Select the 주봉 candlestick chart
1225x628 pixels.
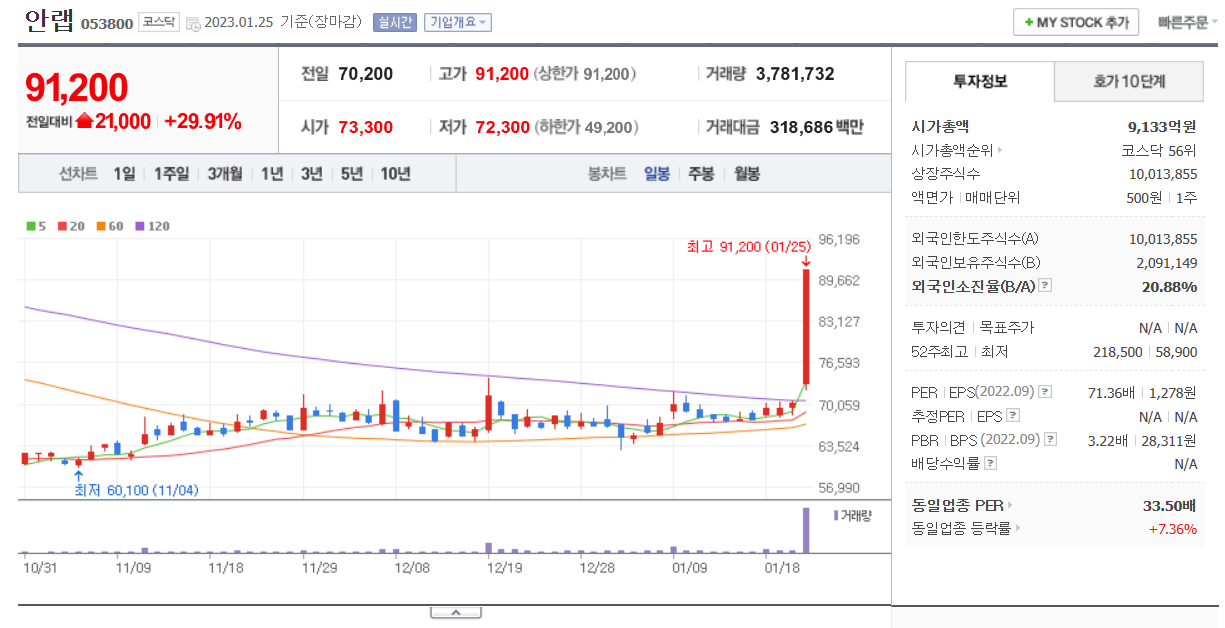point(701,173)
